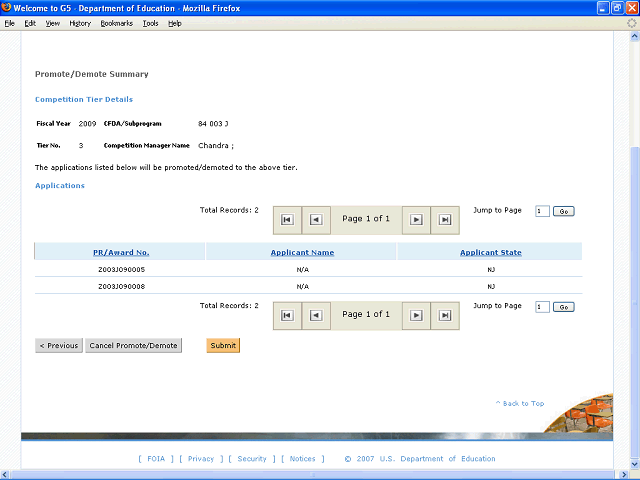Screen dimensions: 640x480
Task: Sort by Applicant Name column
Action: pyautogui.click(x=302, y=253)
